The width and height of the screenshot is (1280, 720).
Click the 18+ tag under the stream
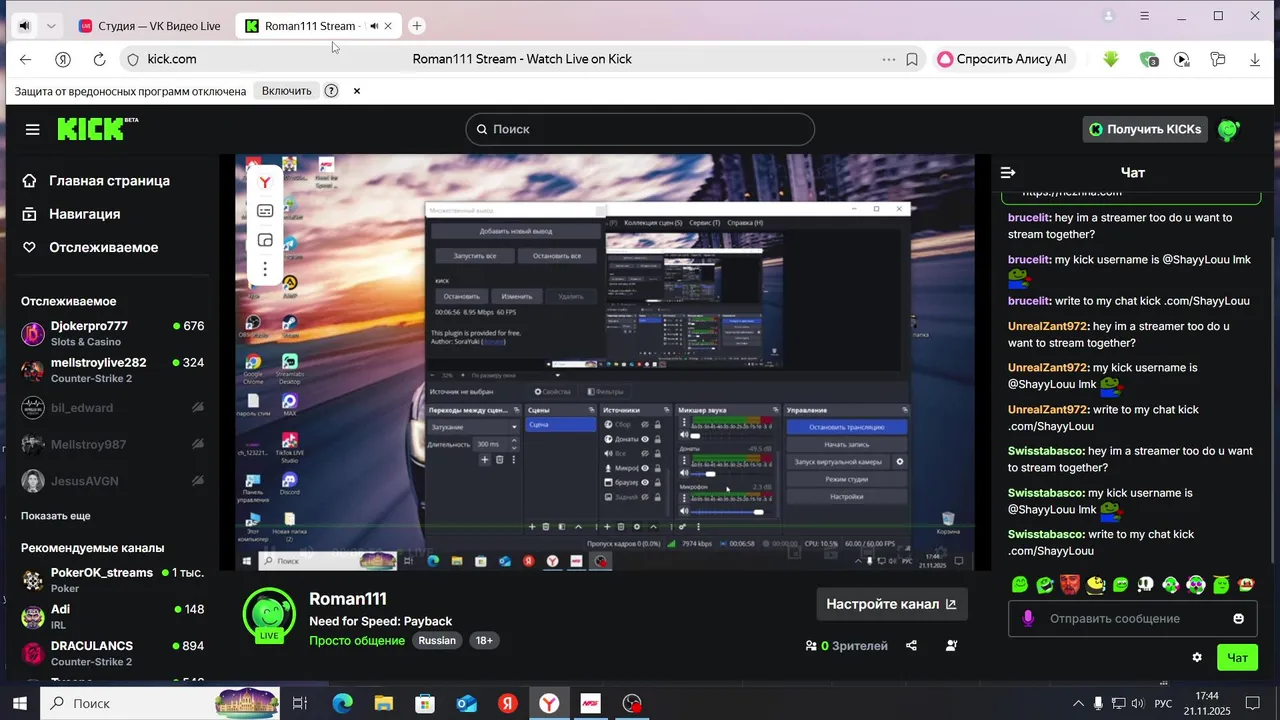484,640
